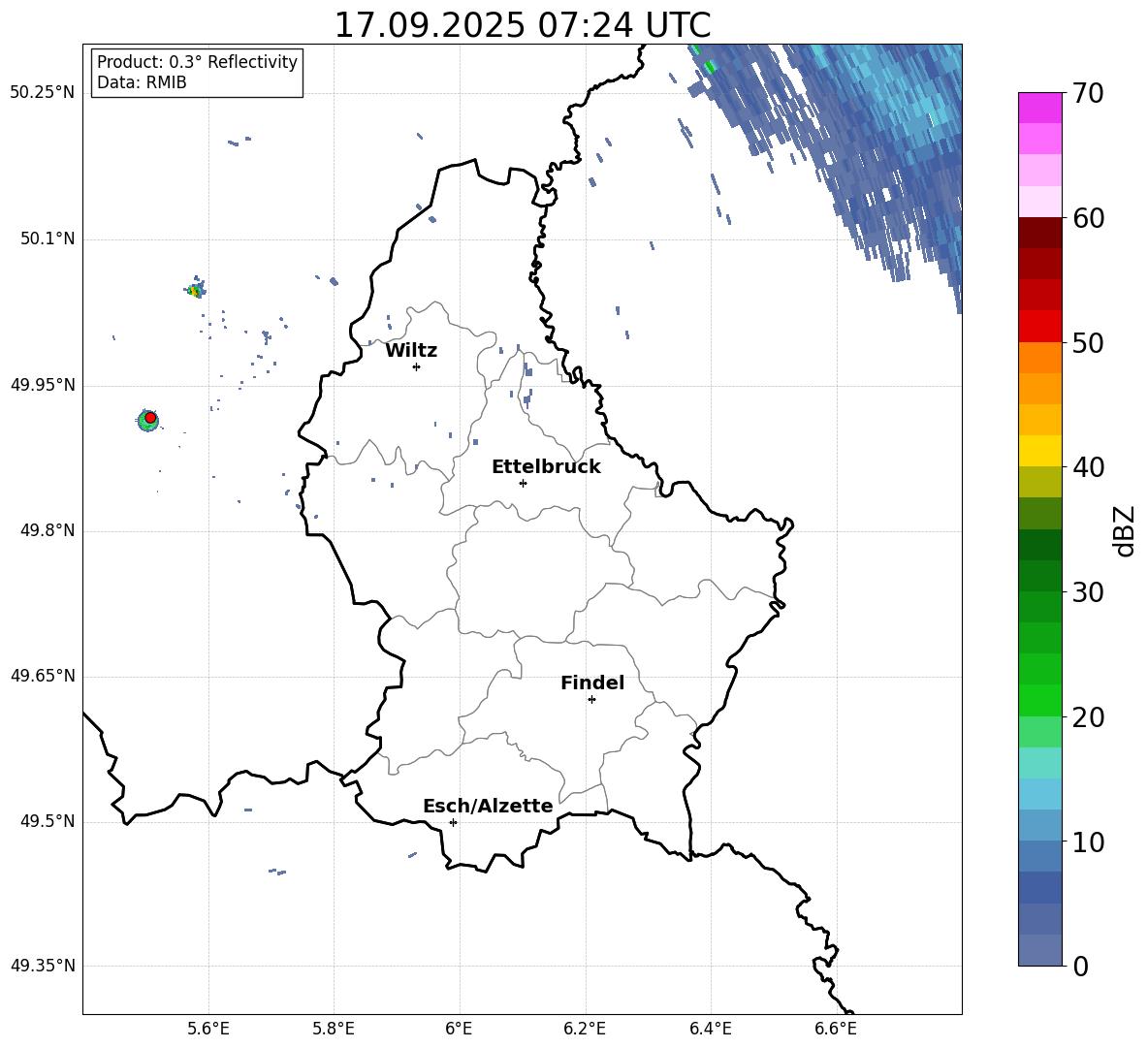Image resolution: width=1148 pixels, height=1048 pixels.
Task: Click the colorbar tick label 50
Action: tap(1088, 342)
